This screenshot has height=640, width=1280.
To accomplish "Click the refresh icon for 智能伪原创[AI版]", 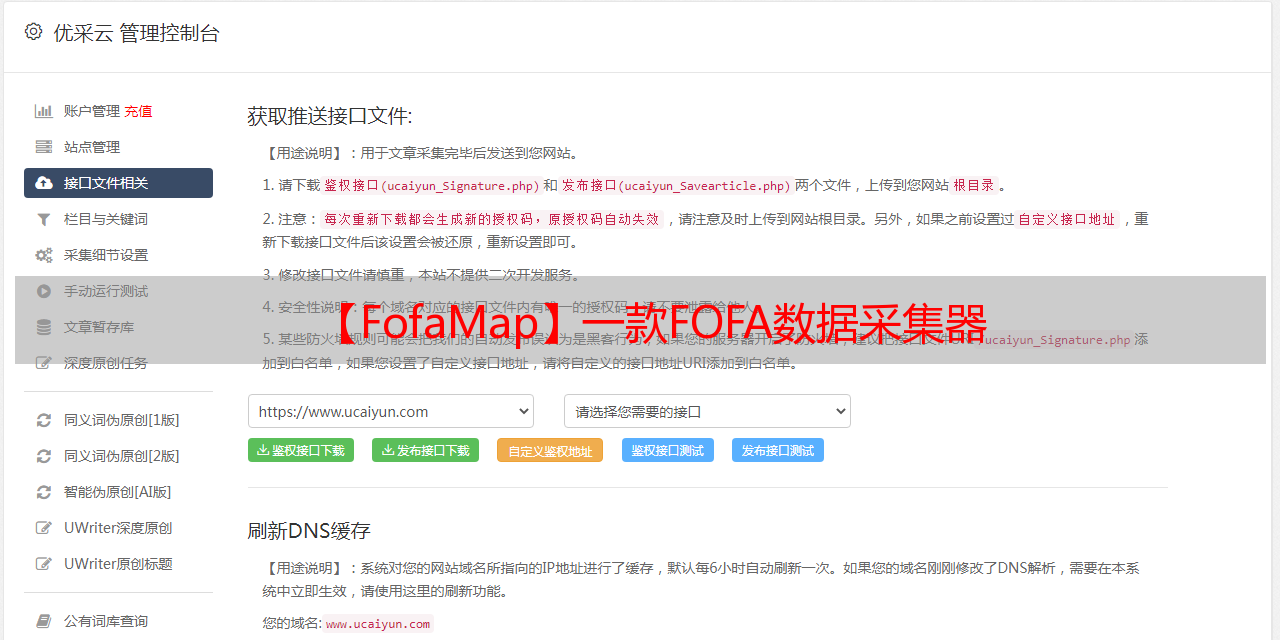I will 43,492.
